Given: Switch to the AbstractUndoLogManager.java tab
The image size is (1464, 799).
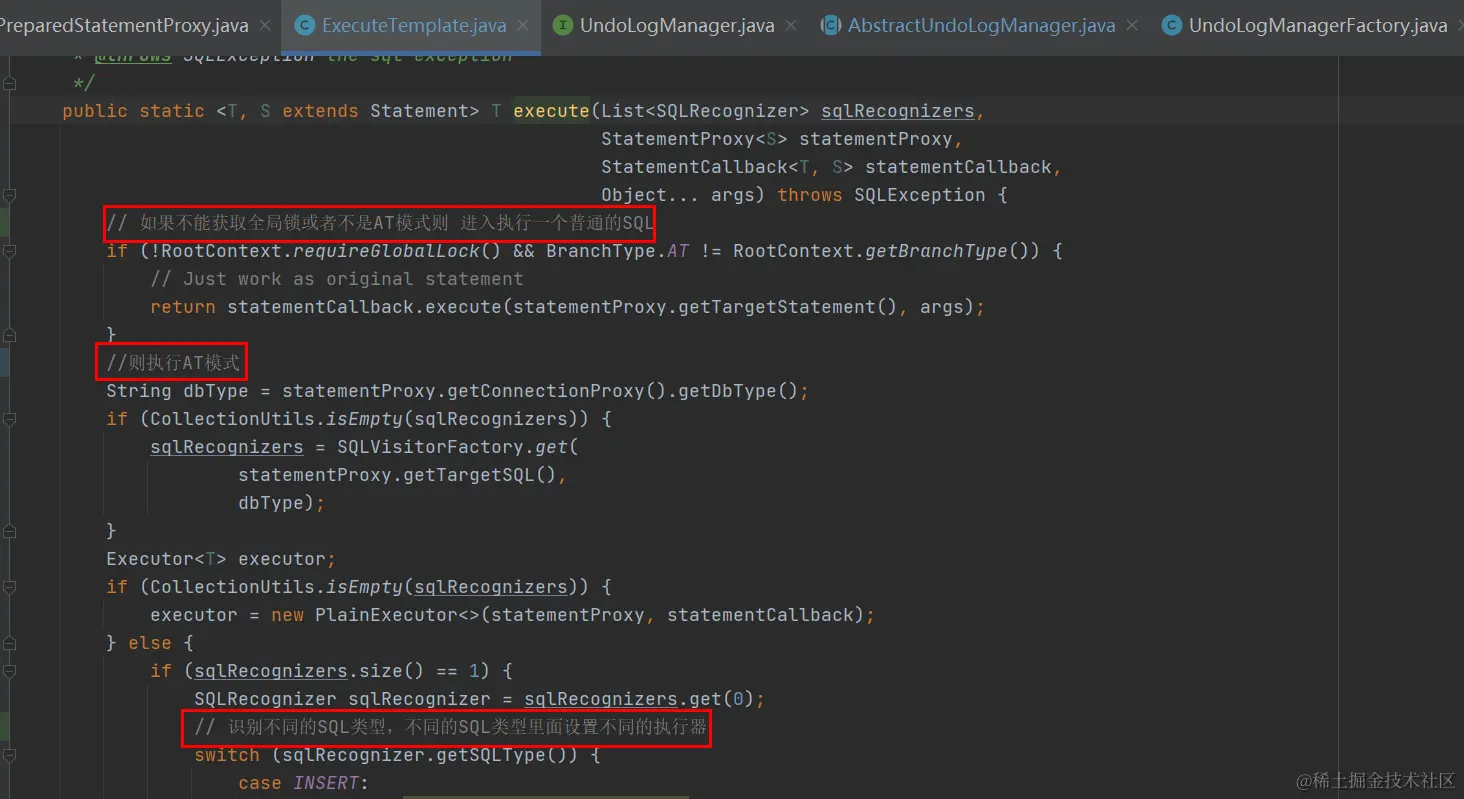Looking at the screenshot, I should pyautogui.click(x=981, y=26).
